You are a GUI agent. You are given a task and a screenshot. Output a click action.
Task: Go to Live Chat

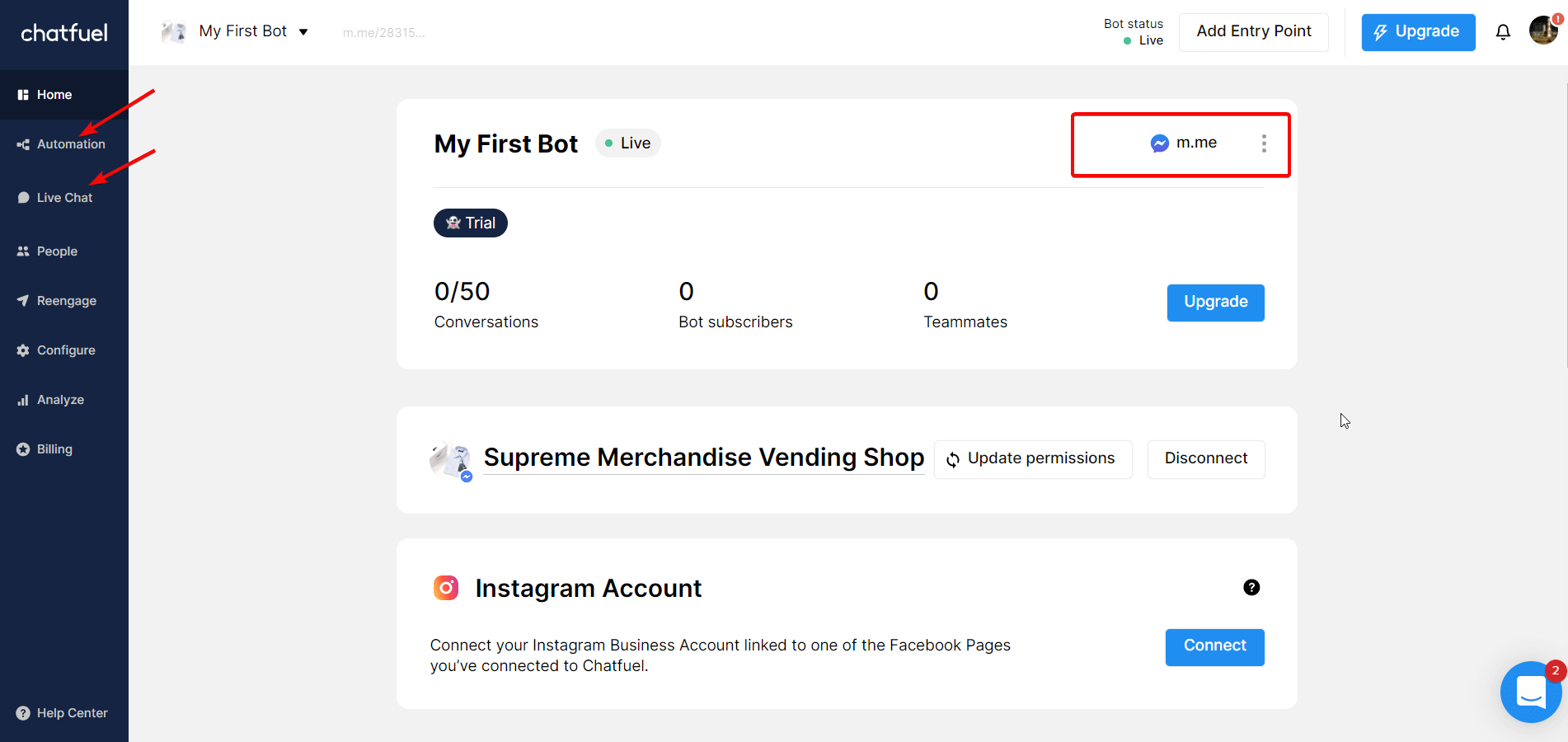click(64, 198)
